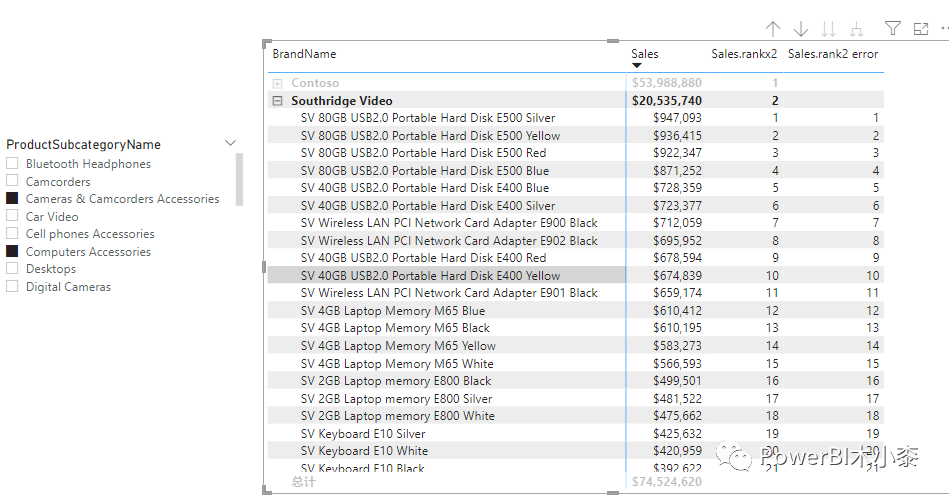Collapse the Southridge Video brand row
Image resolution: width=949 pixels, height=498 pixels.
coord(277,101)
